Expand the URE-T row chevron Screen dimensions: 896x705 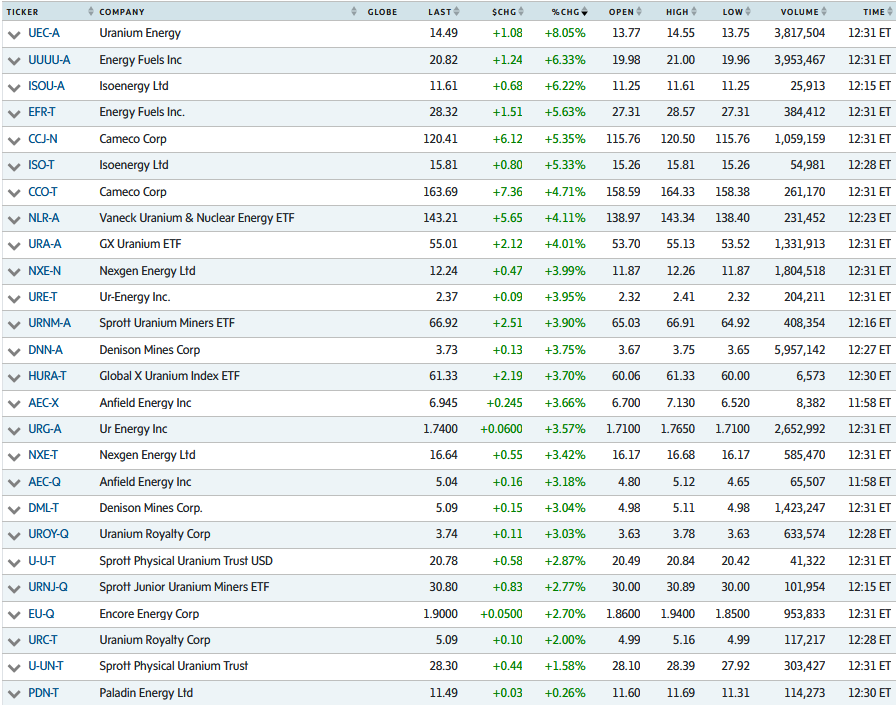click(x=14, y=298)
